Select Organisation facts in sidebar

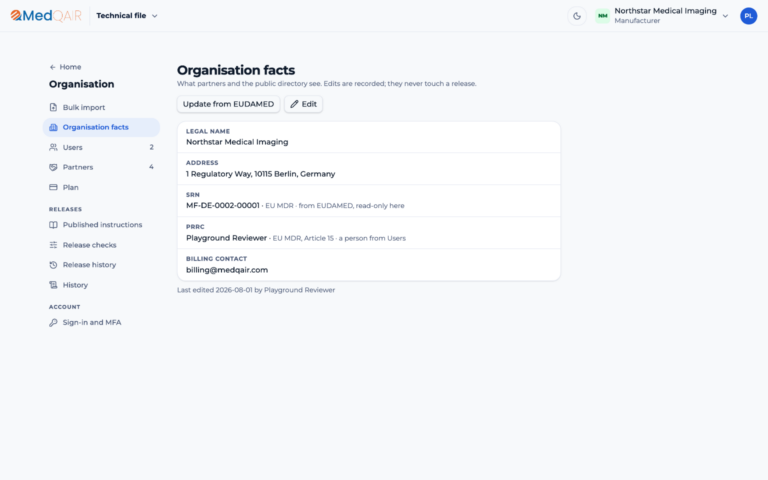(x=101, y=127)
